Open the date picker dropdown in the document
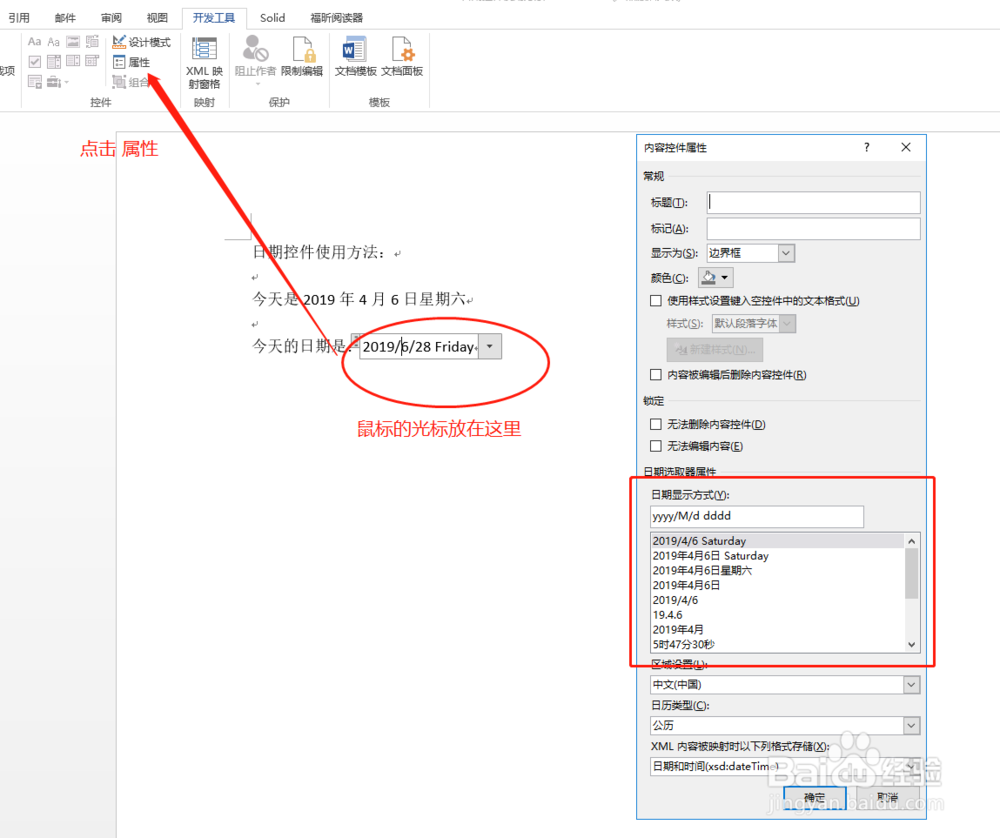The height and width of the screenshot is (838, 1000). pyautogui.click(x=490, y=346)
